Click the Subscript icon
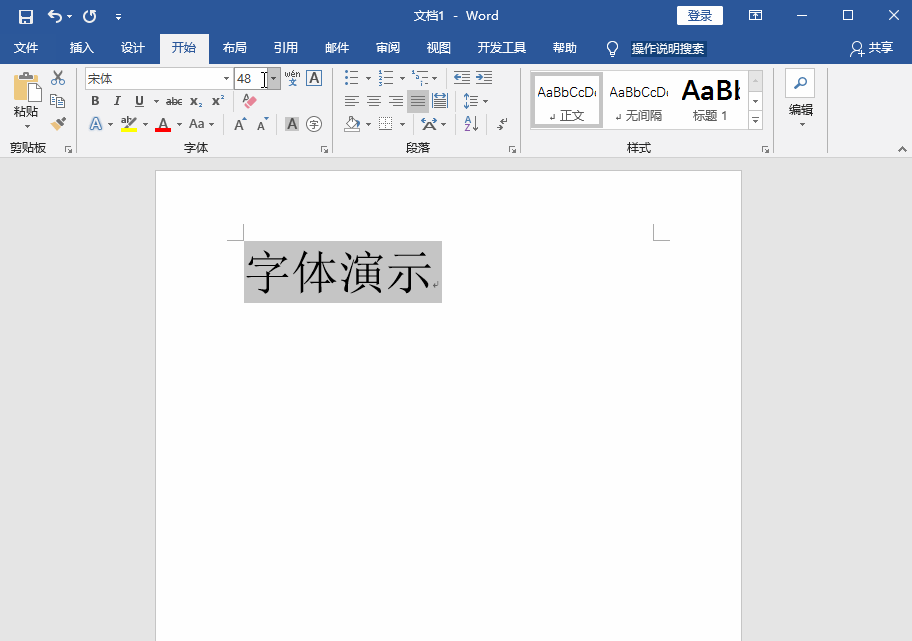The image size is (912, 641). (195, 101)
